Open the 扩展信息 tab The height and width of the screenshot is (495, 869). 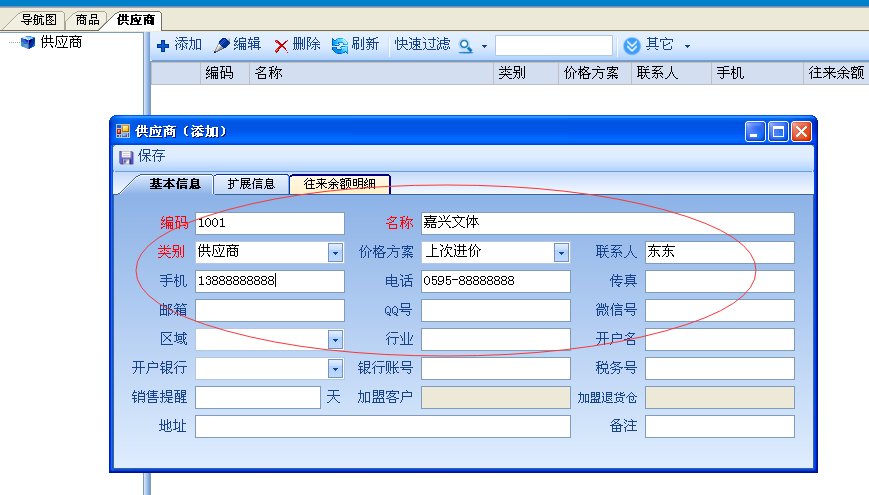(251, 184)
